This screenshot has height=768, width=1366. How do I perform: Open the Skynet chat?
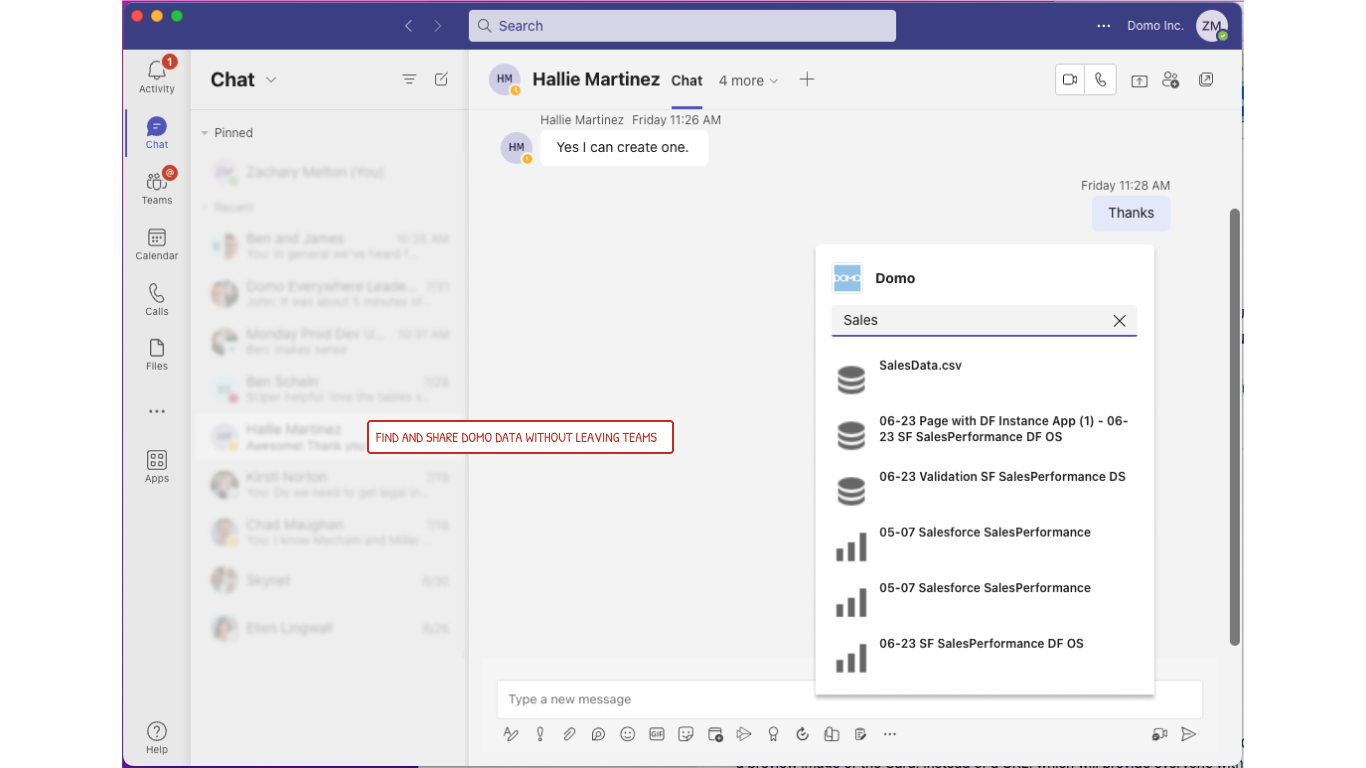(x=329, y=580)
